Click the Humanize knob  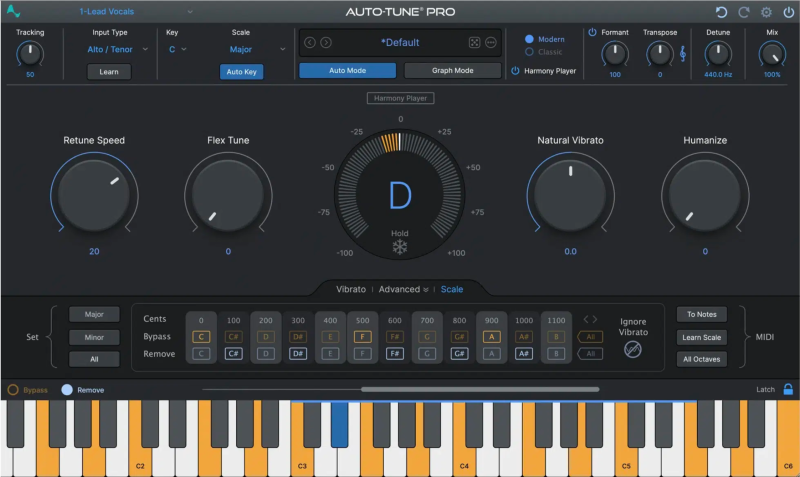705,195
